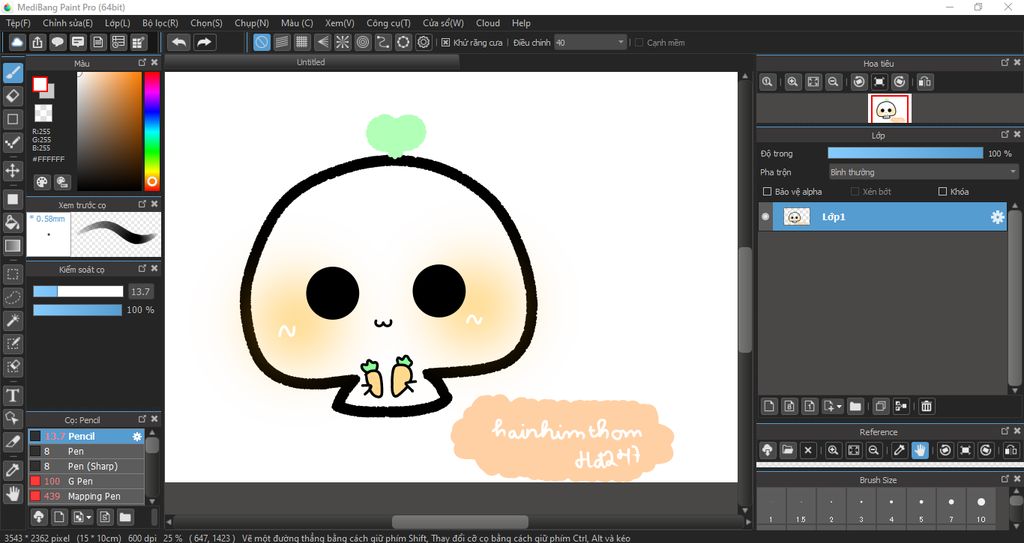Expand the add-layer dropdown arrow
1024x543 pixels.
[839, 407]
